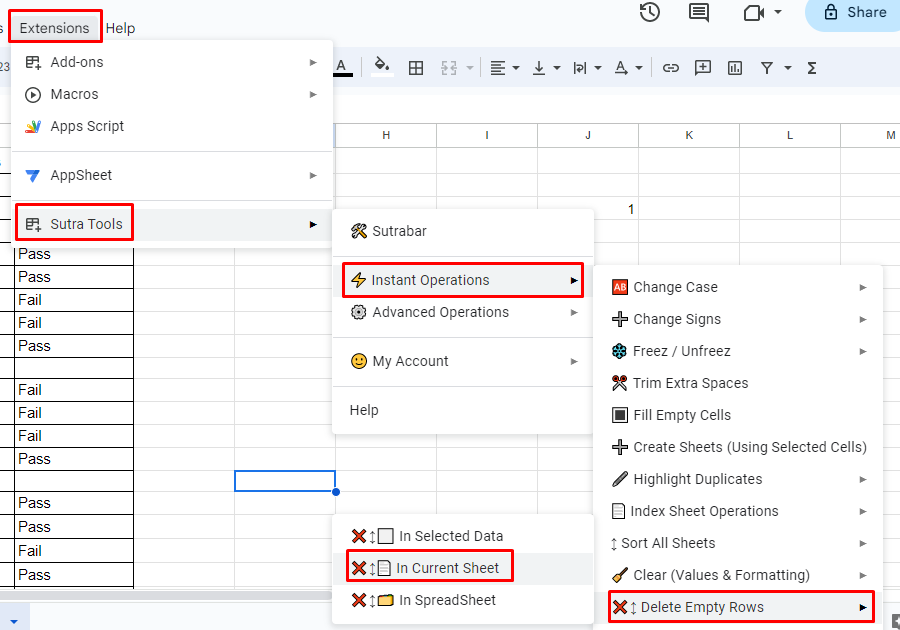The height and width of the screenshot is (630, 900).
Task: Open the comments speech bubble icon
Action: pos(699,12)
